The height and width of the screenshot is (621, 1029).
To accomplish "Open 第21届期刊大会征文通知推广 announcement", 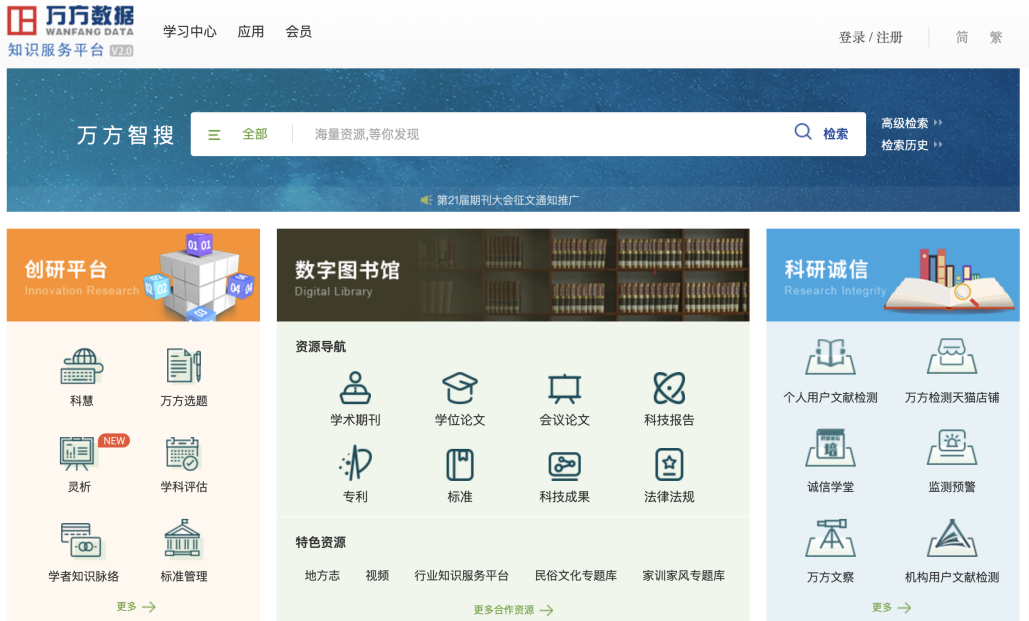I will point(508,200).
